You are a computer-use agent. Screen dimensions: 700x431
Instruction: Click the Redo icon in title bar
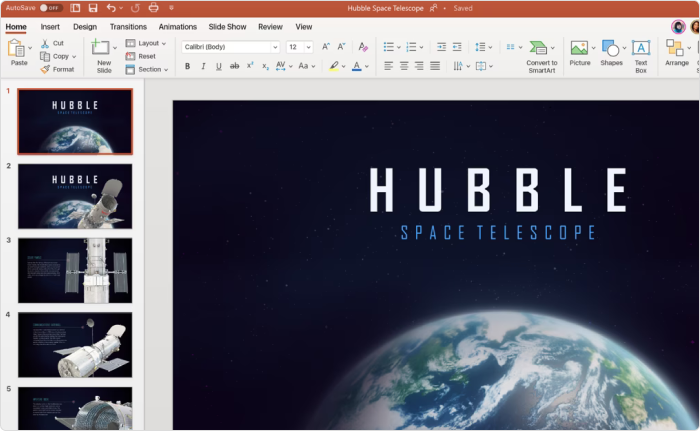point(135,8)
